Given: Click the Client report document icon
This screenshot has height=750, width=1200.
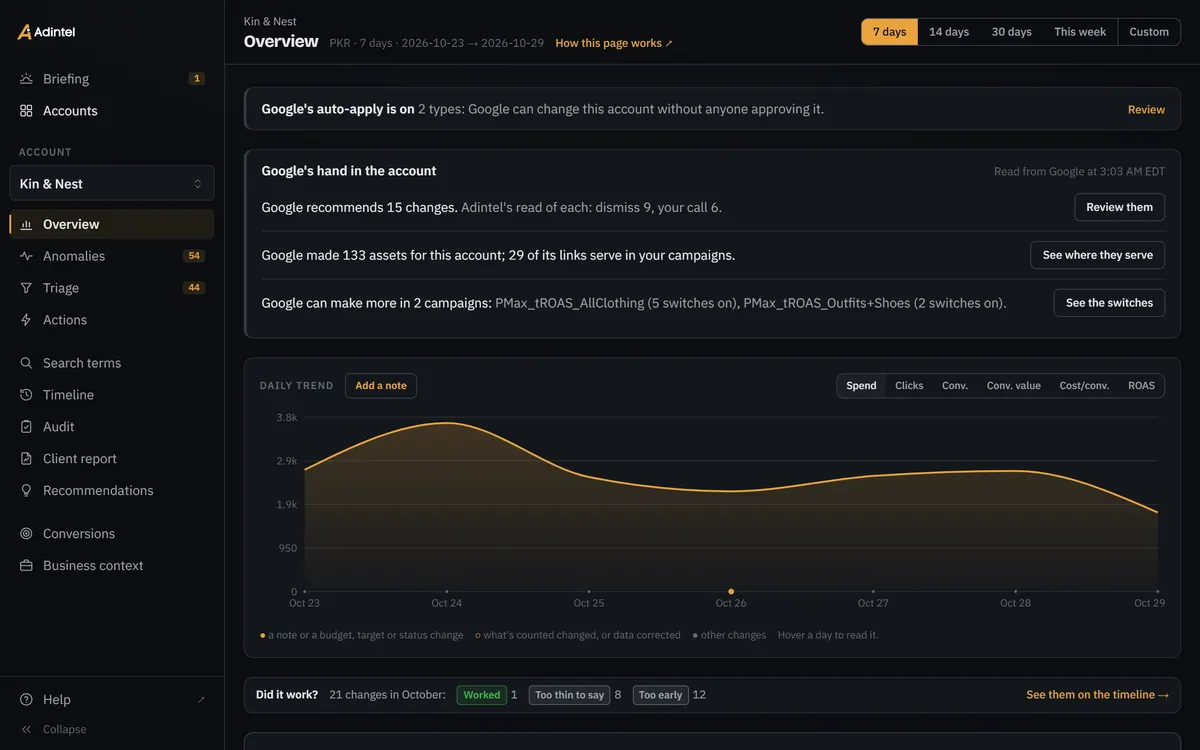Looking at the screenshot, I should pos(26,459).
